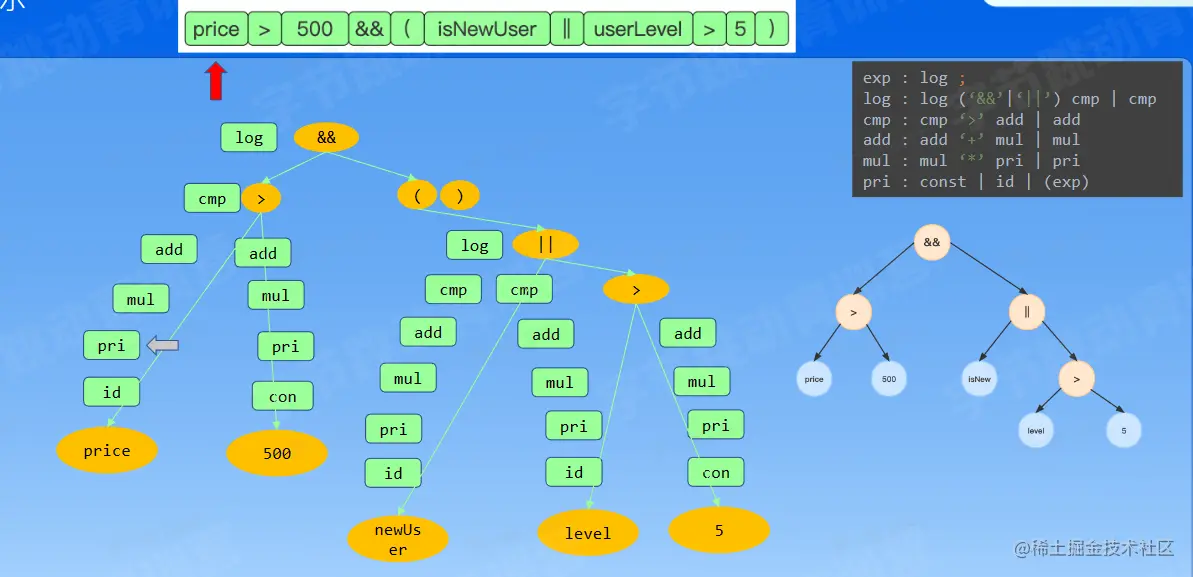Image resolution: width=1193 pixels, height=577 pixels.
Task: Click the grammar rule 'mul : mul * pri | pri'
Action: (972, 161)
